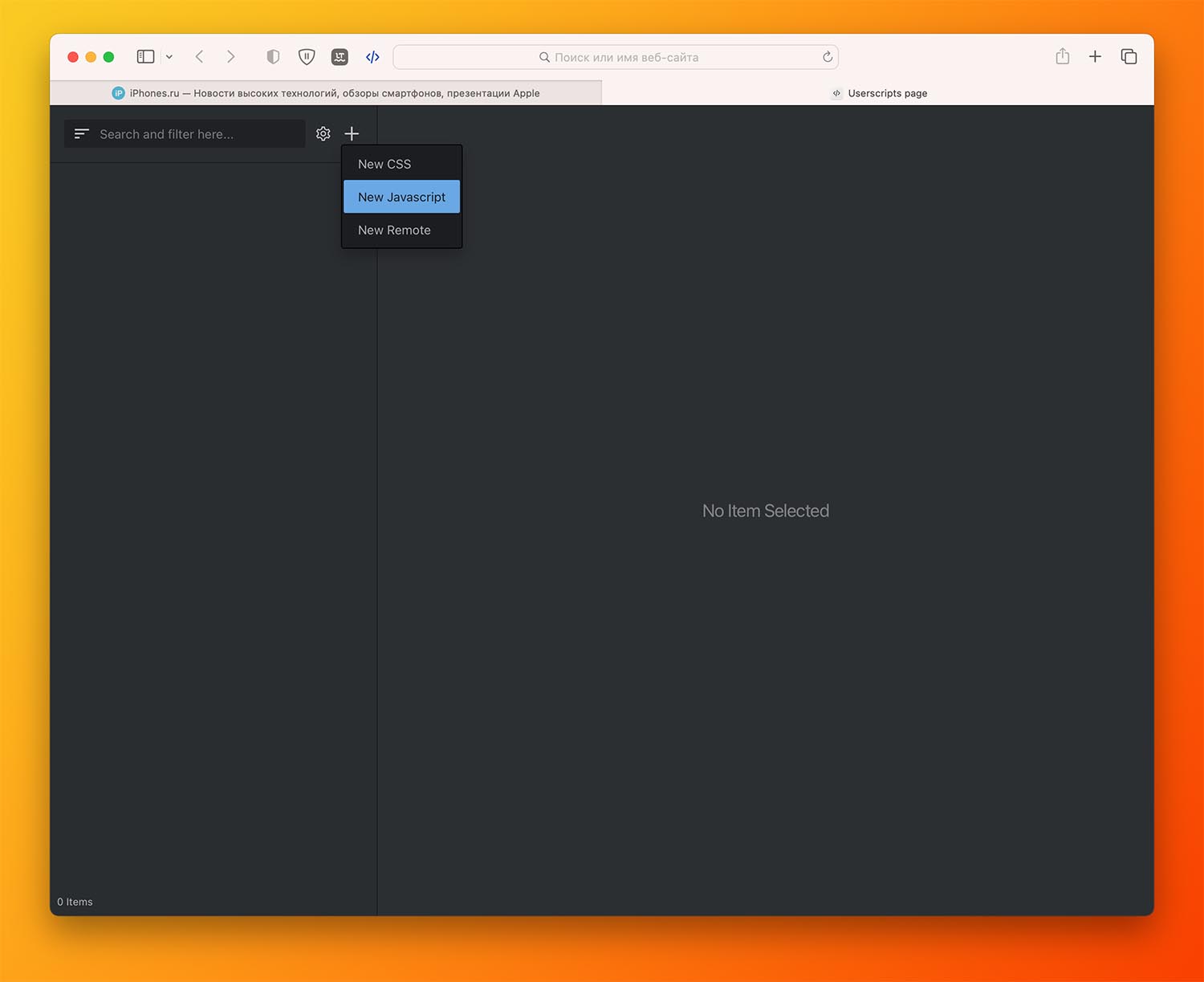
Task: Switch to the iPhones.ru tab
Action: click(x=326, y=93)
